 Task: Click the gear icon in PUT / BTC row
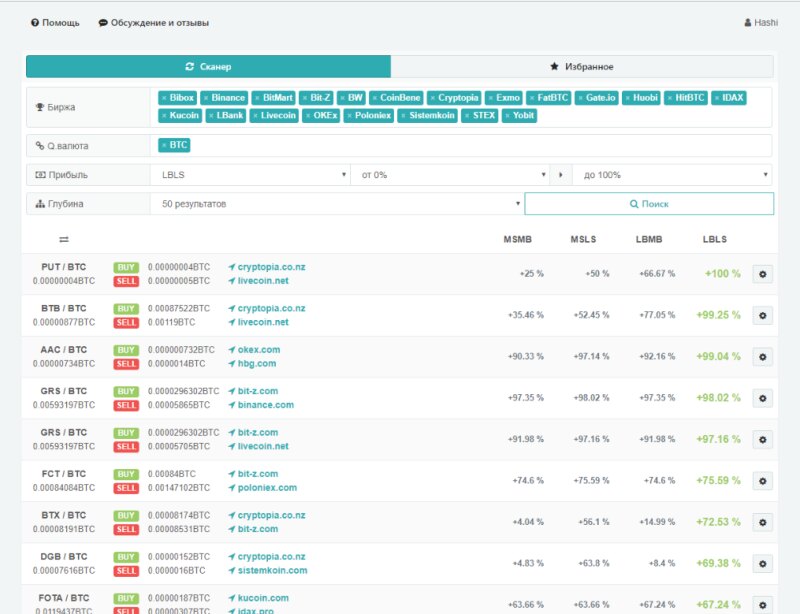762,274
